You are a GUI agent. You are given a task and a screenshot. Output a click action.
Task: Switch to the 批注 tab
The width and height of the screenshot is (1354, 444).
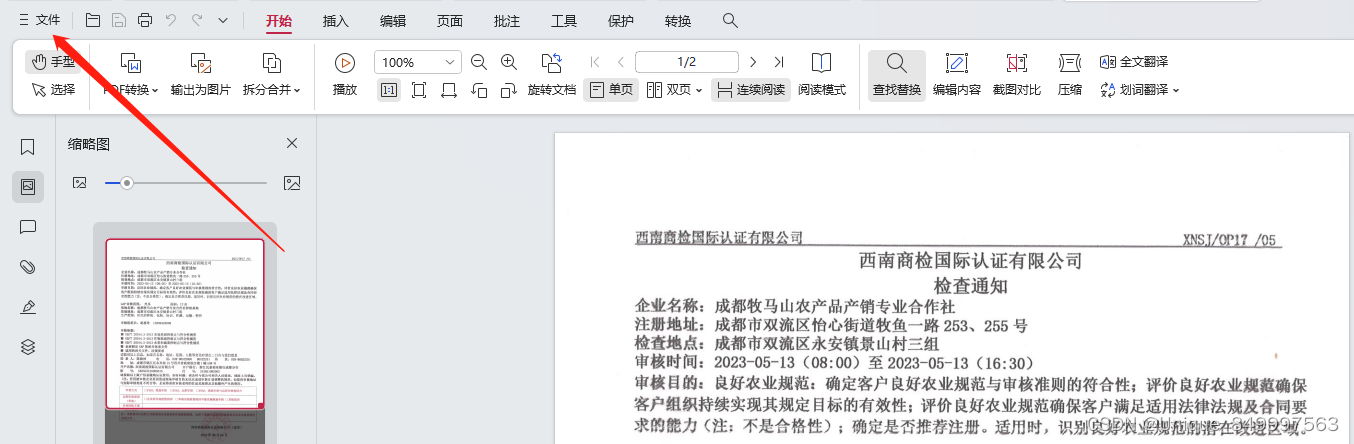(x=507, y=21)
